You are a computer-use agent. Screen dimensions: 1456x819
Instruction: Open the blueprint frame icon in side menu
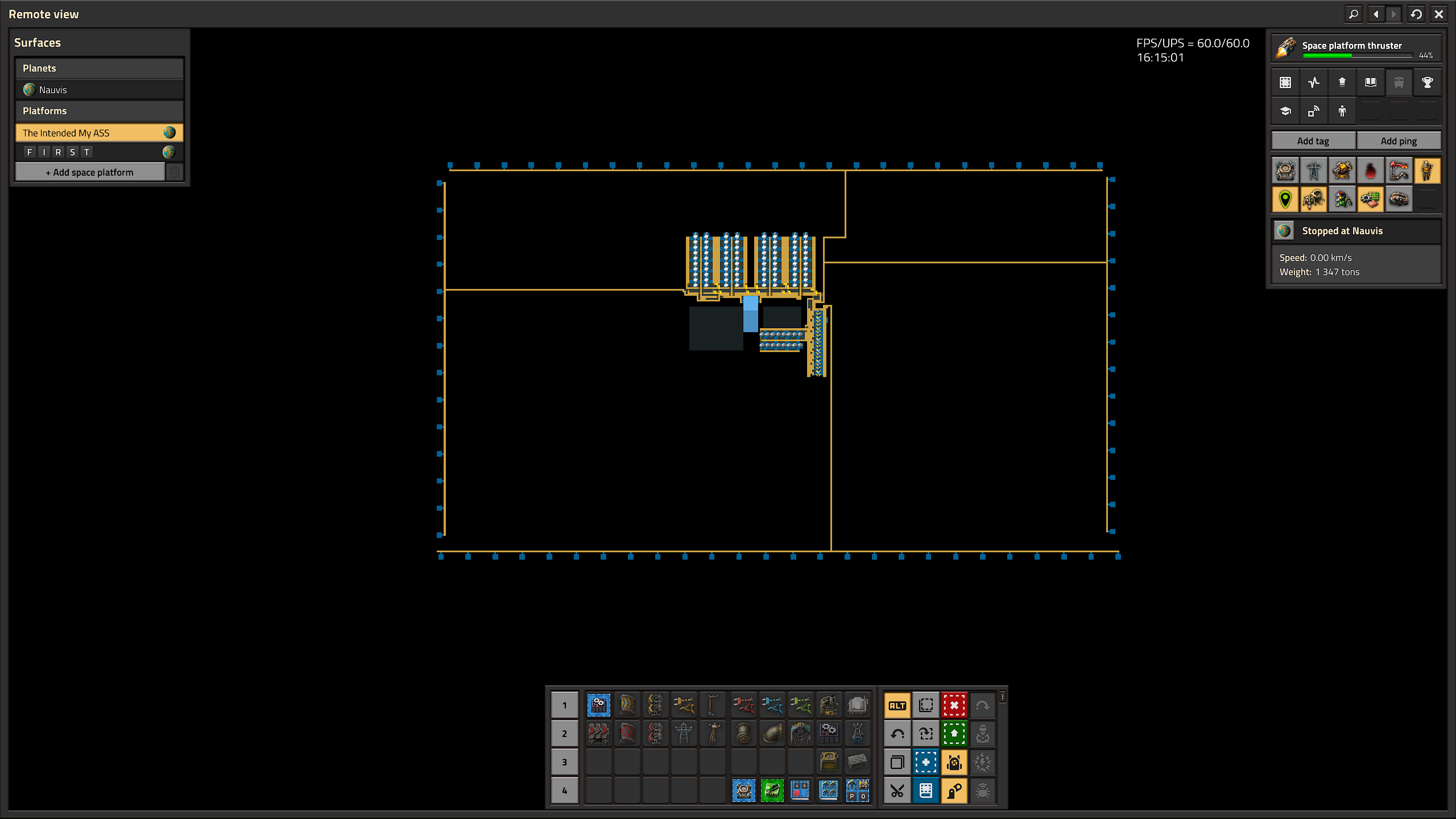point(1285,82)
